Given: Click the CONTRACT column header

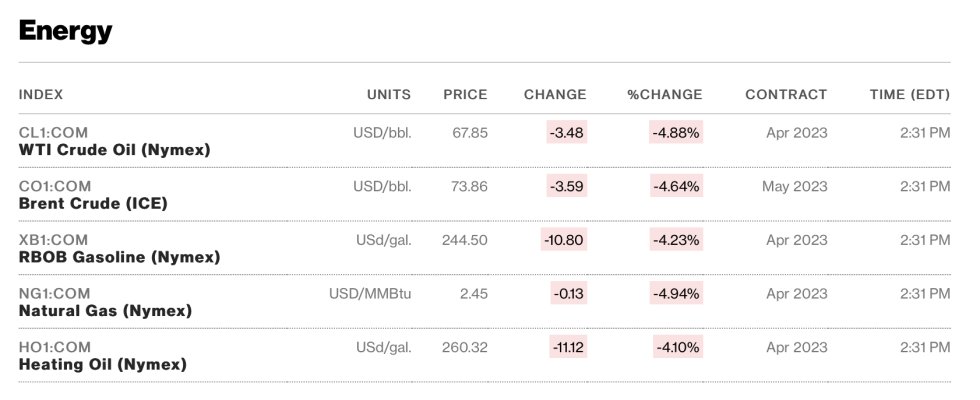Looking at the screenshot, I should pos(786,95).
